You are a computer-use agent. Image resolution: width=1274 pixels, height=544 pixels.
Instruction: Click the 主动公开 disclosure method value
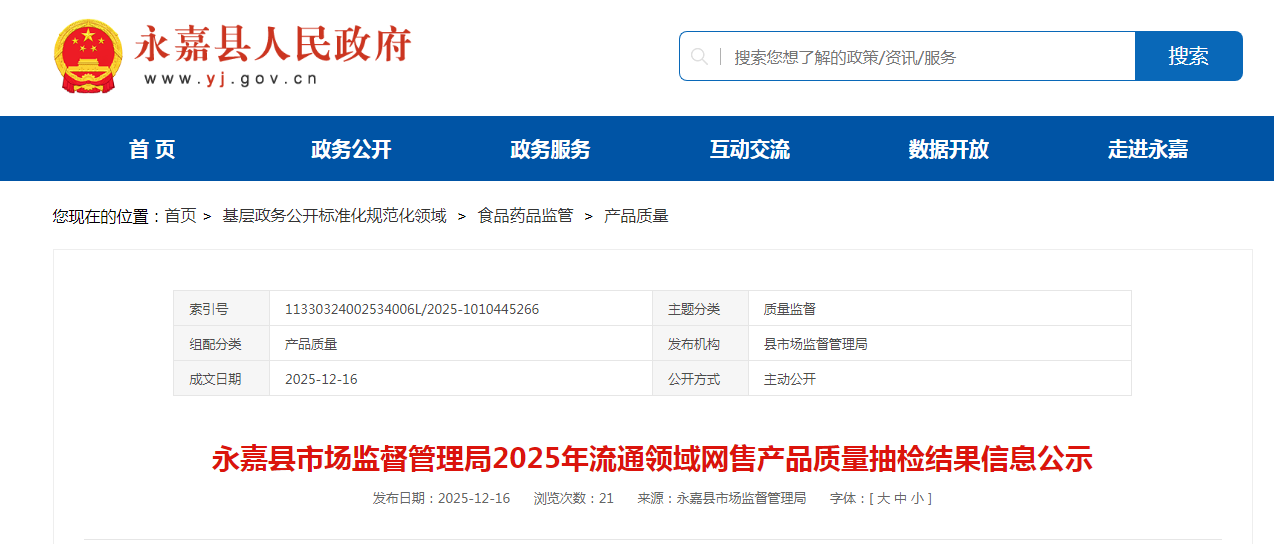[790, 379]
